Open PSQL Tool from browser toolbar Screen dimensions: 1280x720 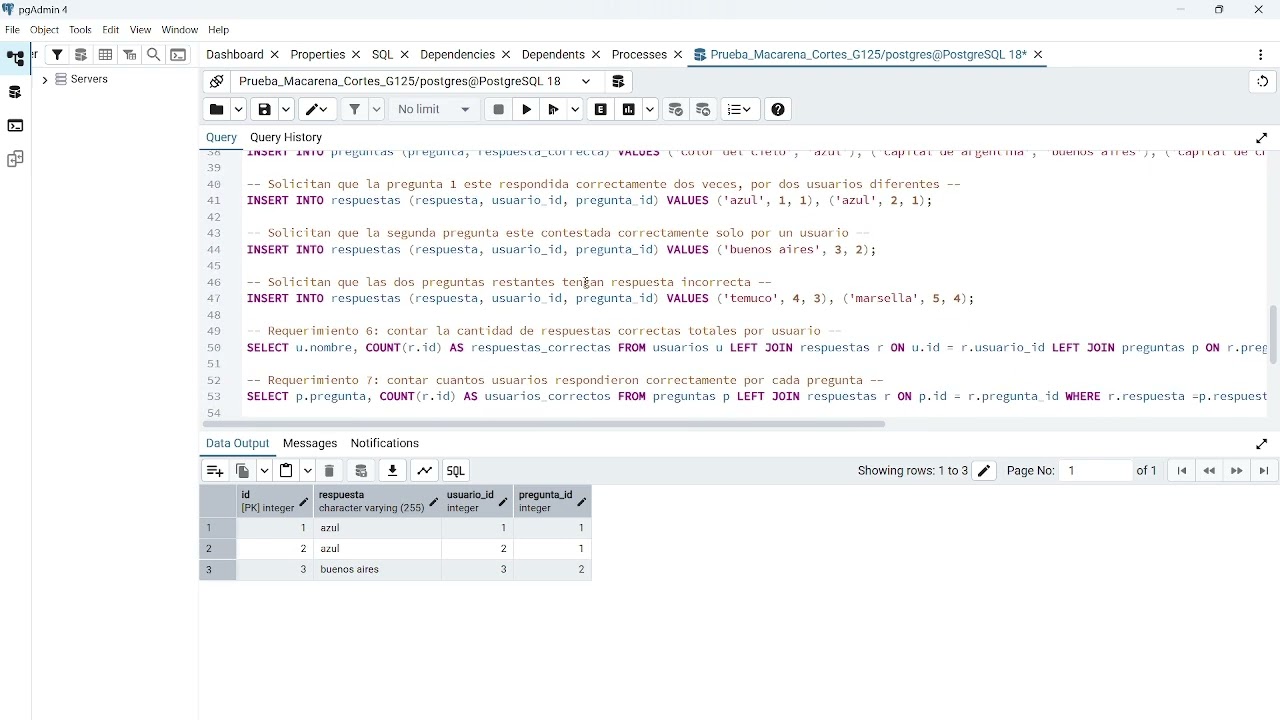point(178,55)
